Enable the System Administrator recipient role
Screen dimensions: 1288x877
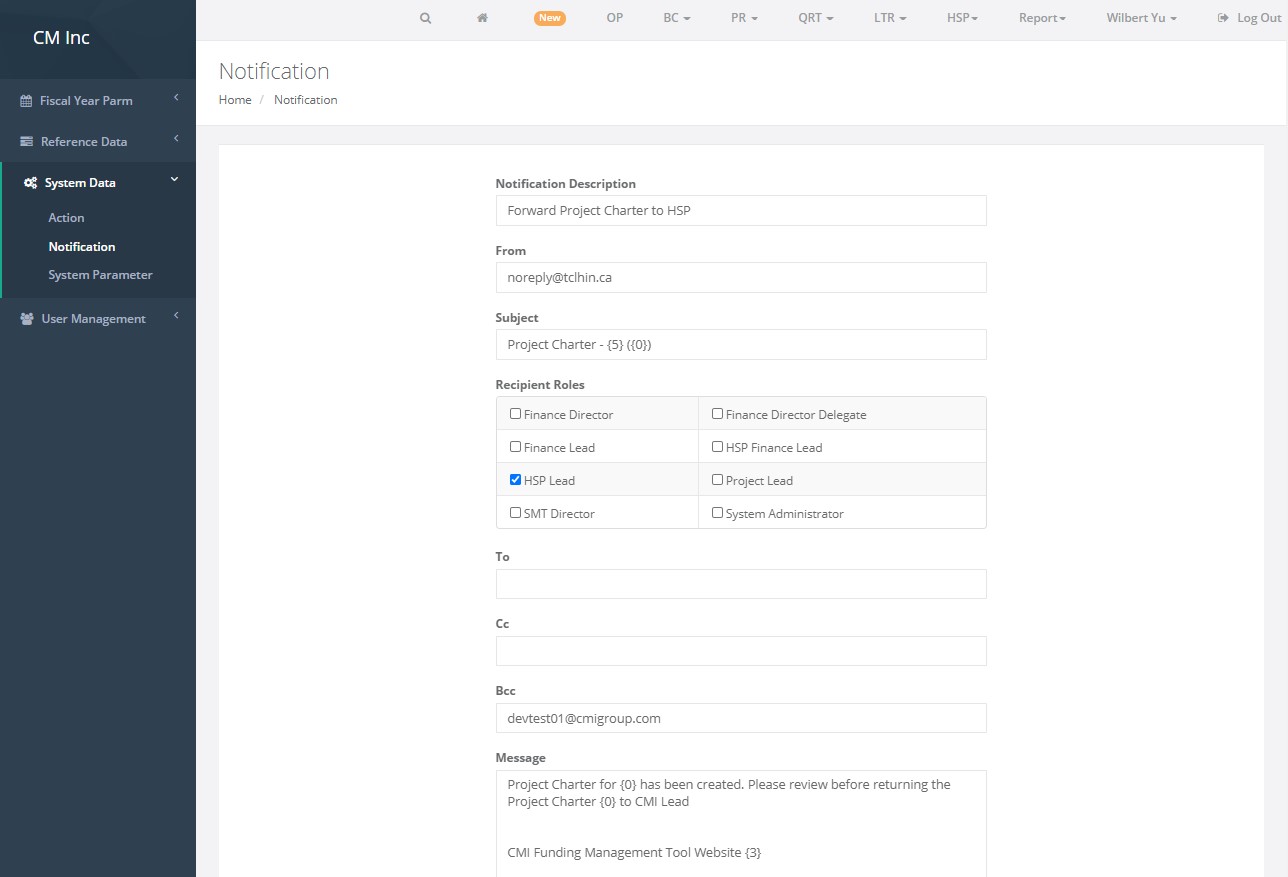pos(717,513)
